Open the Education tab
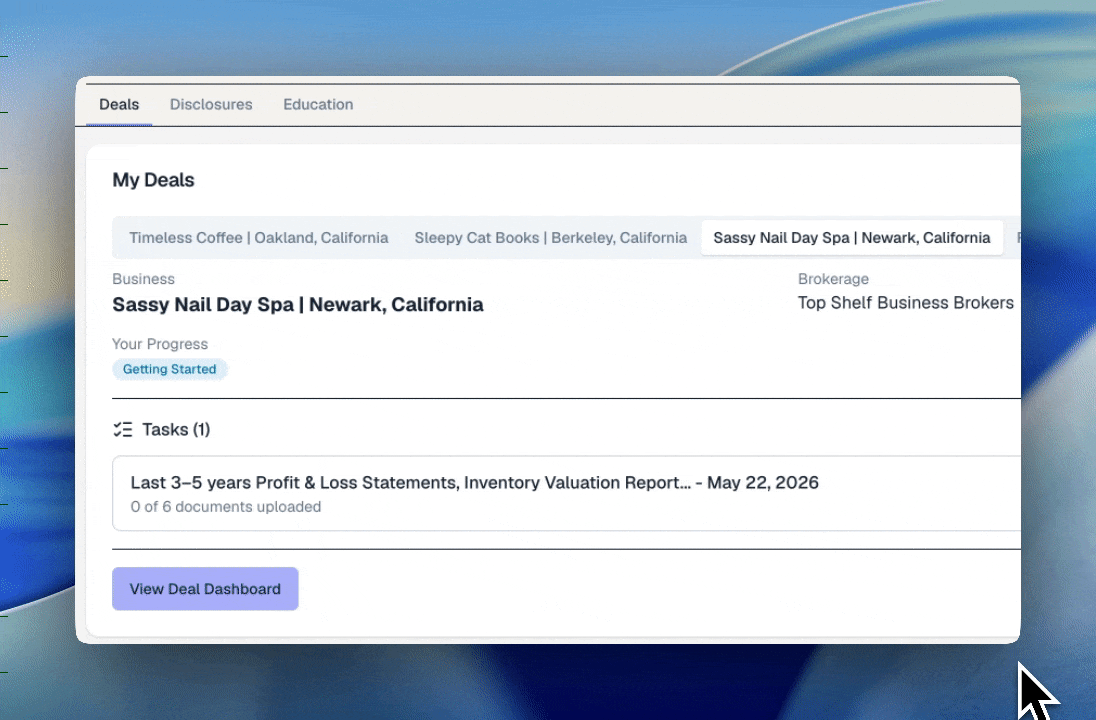This screenshot has height=720, width=1096. [318, 105]
